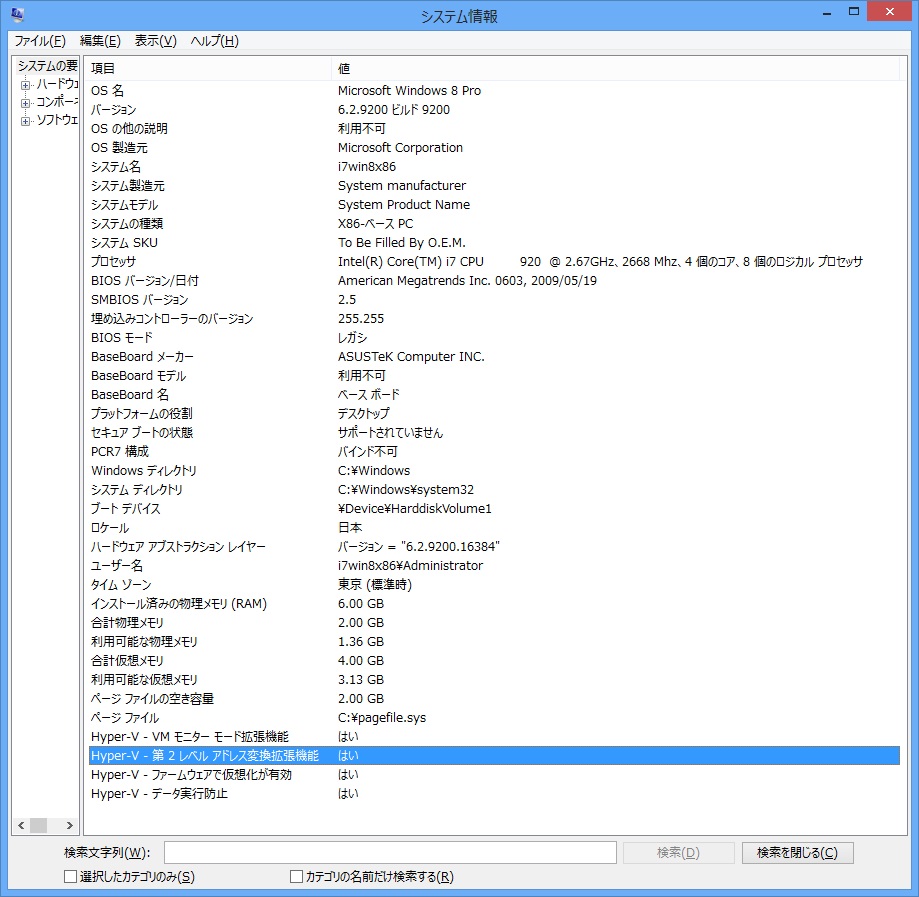Select the ロケール row
Screen dimensions: 919x897
pos(494,528)
